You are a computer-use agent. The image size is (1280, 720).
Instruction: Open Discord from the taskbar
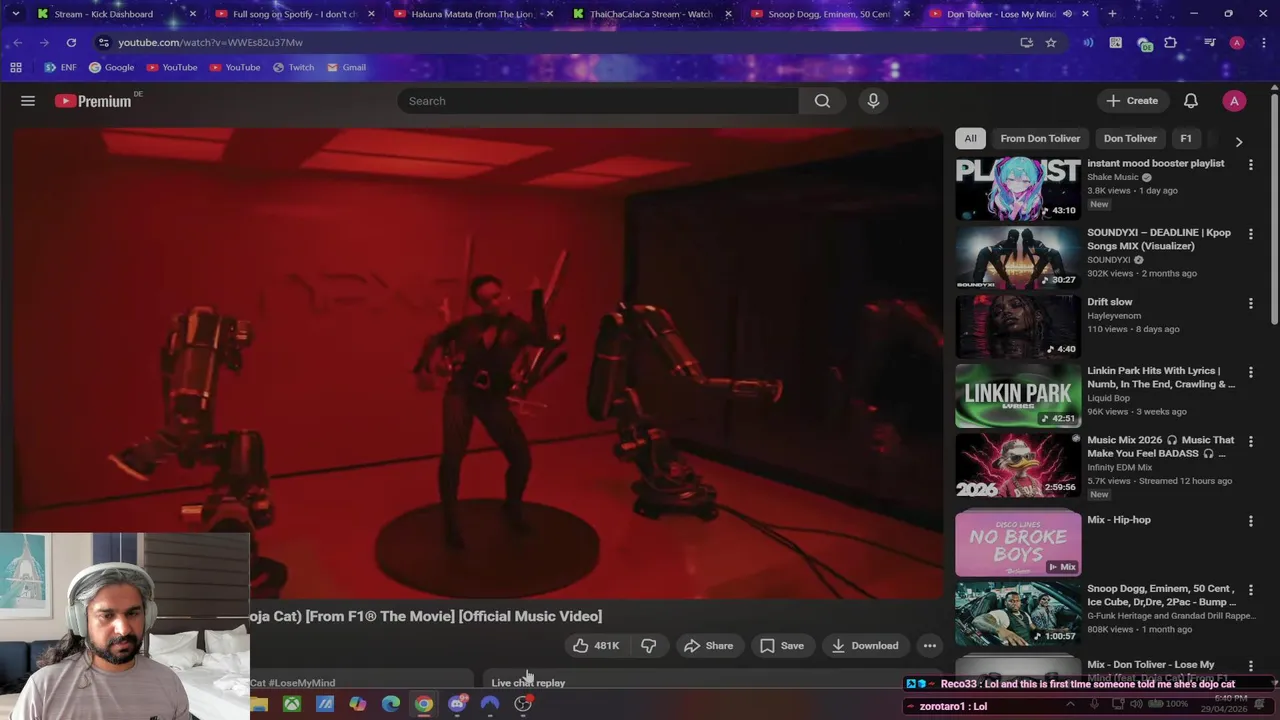(457, 704)
